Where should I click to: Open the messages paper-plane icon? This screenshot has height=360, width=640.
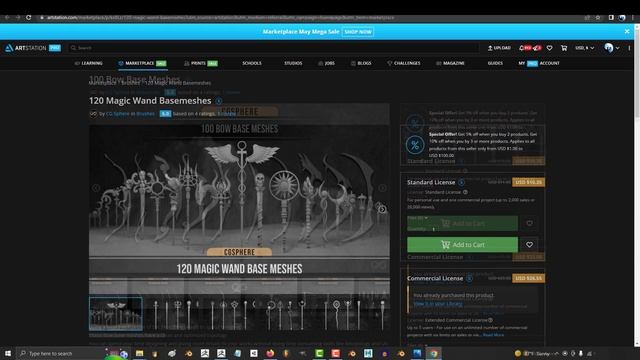click(x=536, y=48)
